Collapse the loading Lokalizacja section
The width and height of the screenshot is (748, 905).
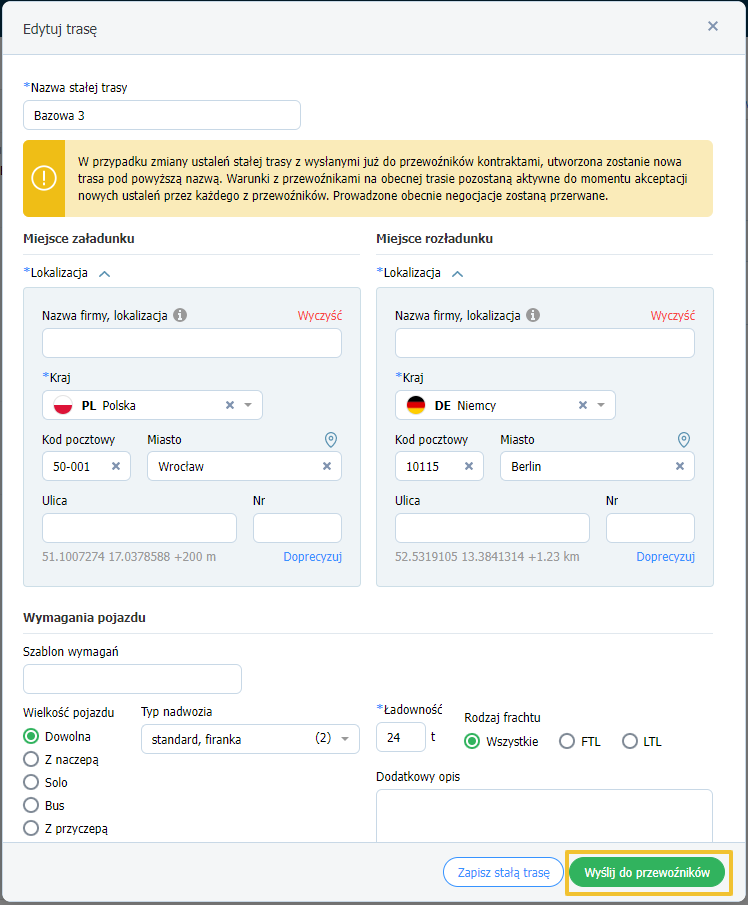click(104, 274)
